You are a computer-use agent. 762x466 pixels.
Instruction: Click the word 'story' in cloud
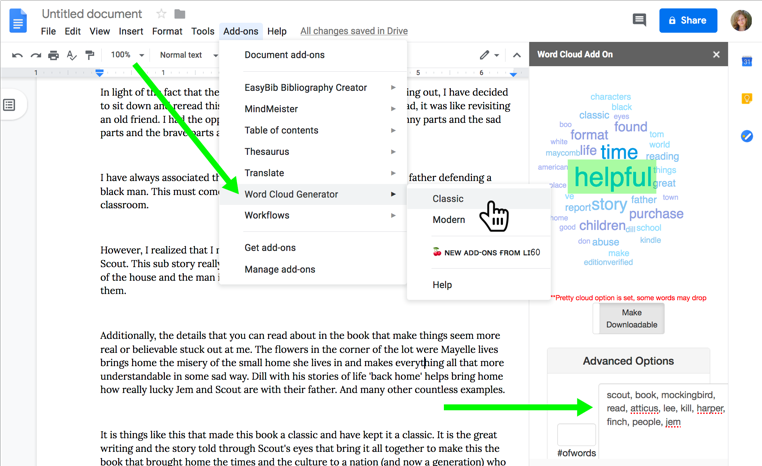click(x=609, y=205)
